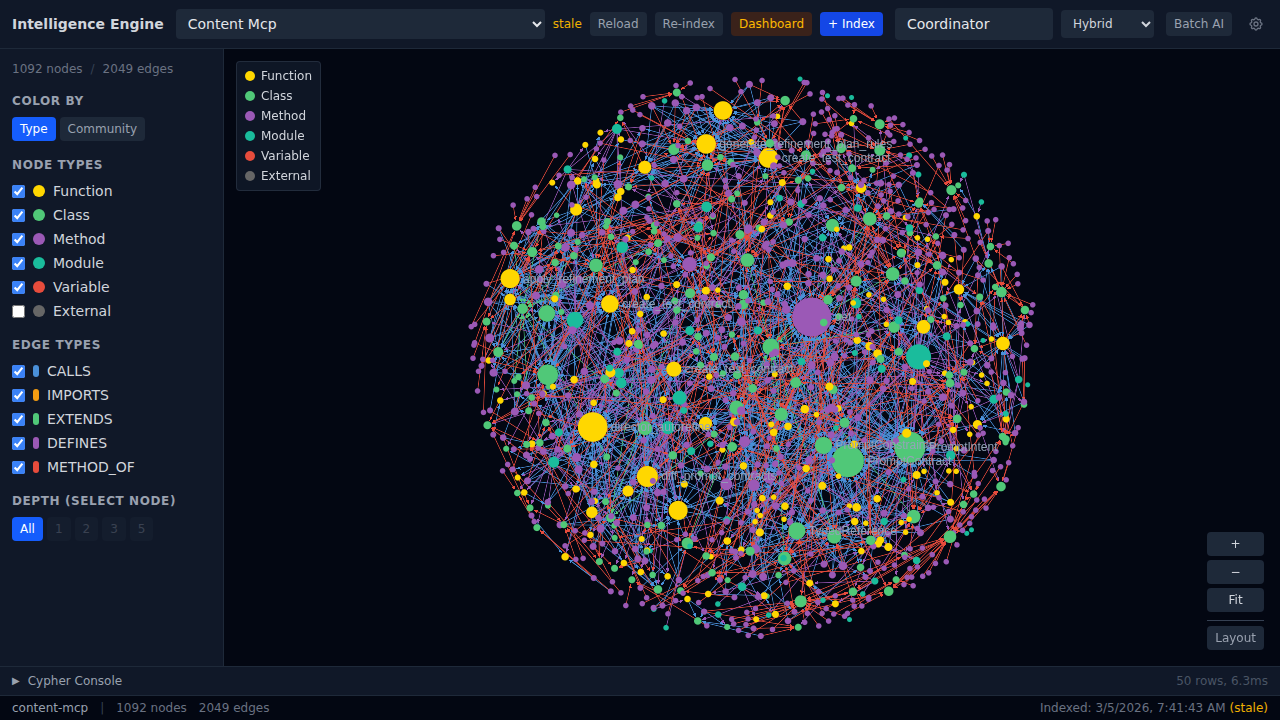Expand the Cypher Console triangle
Viewport: 1280px width, 720px height.
tap(16, 681)
